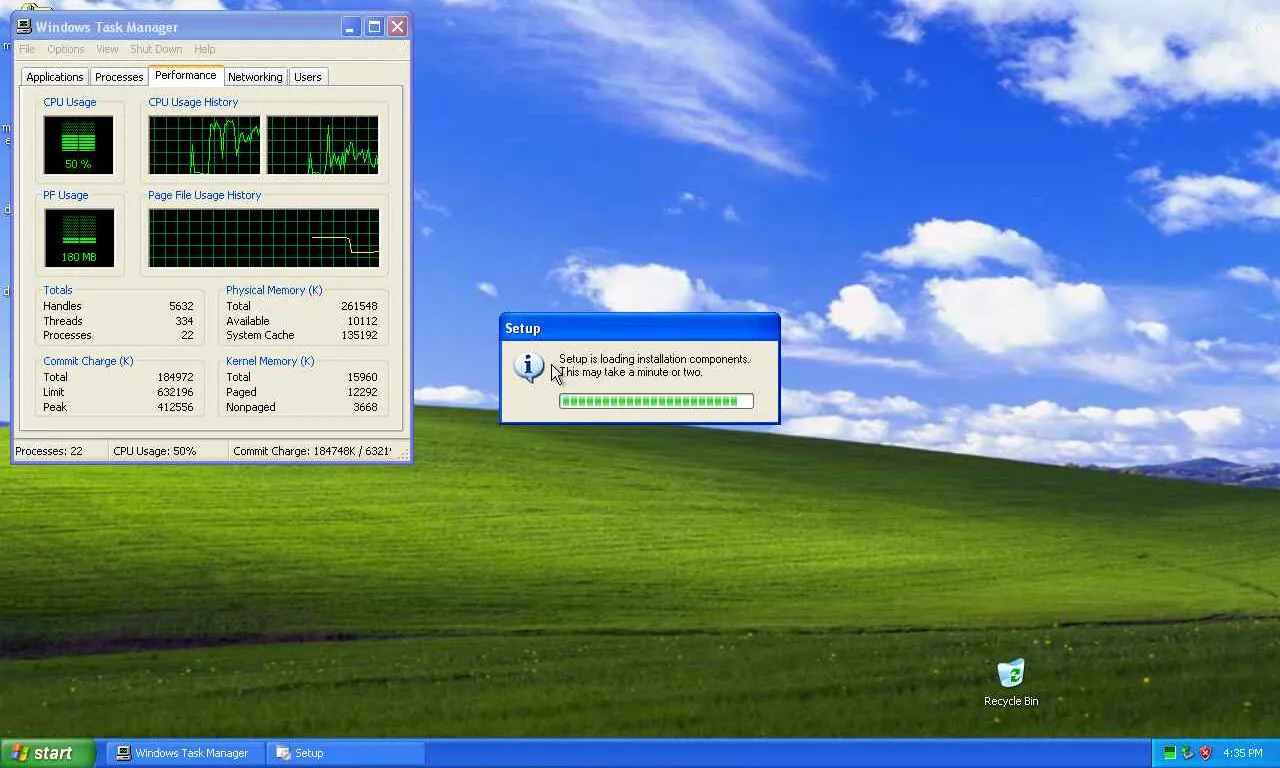The width and height of the screenshot is (1280, 768).
Task: Click the Nonpaged kernel memory value 3668
Action: (365, 407)
